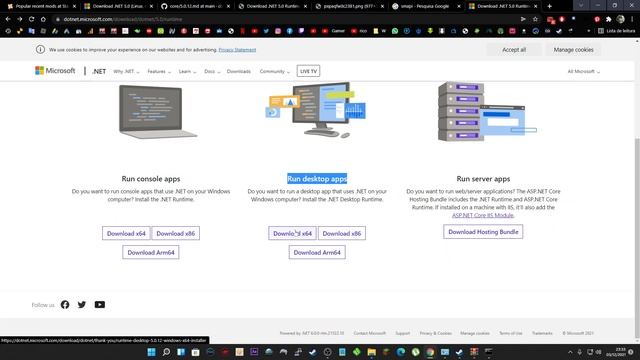The image size is (640, 360).
Task: Download x64 under Run console apps
Action: 126,233
